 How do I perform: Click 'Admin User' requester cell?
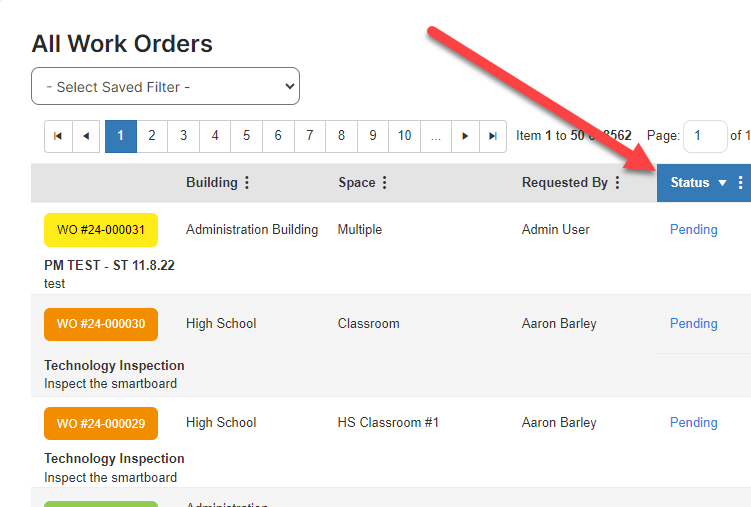tap(556, 230)
